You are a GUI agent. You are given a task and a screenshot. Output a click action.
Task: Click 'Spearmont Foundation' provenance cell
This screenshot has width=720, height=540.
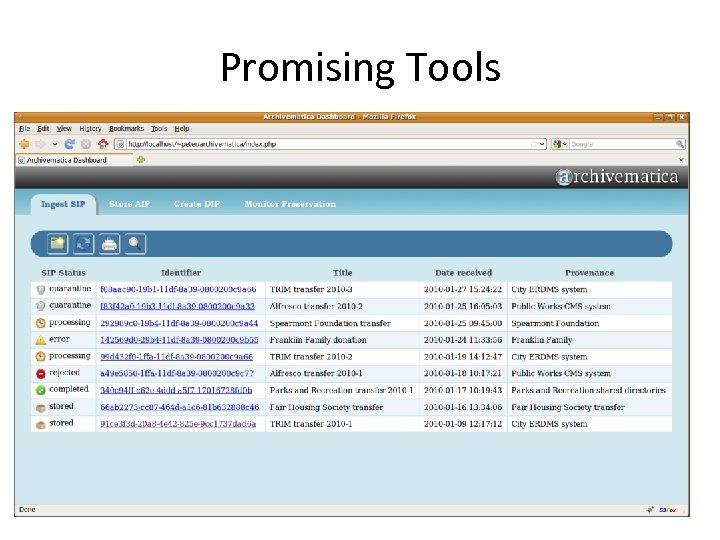[590, 323]
